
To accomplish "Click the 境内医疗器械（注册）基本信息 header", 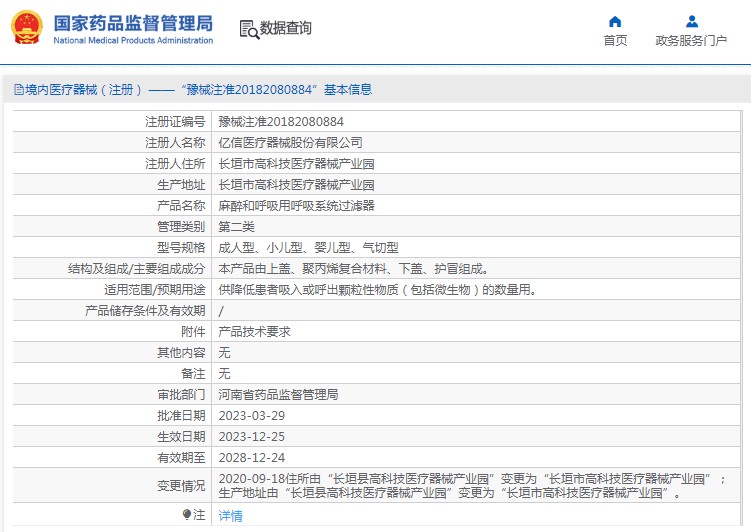I will click(193, 90).
